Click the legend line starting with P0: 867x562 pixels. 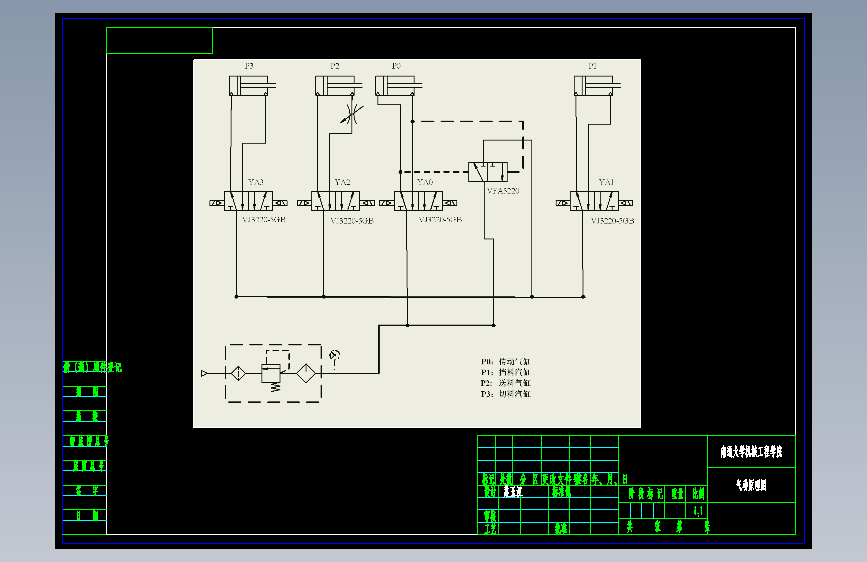(506, 362)
